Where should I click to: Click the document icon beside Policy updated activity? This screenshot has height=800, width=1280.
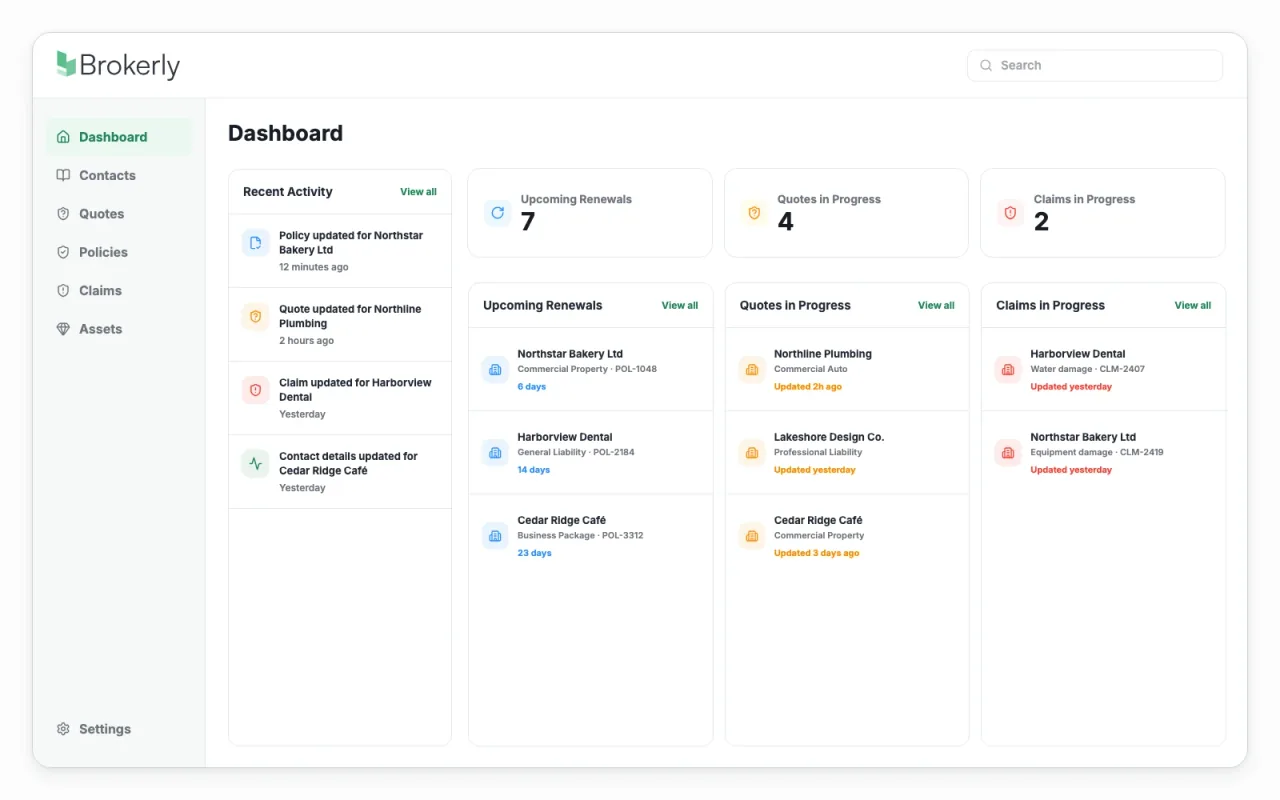click(x=255, y=243)
